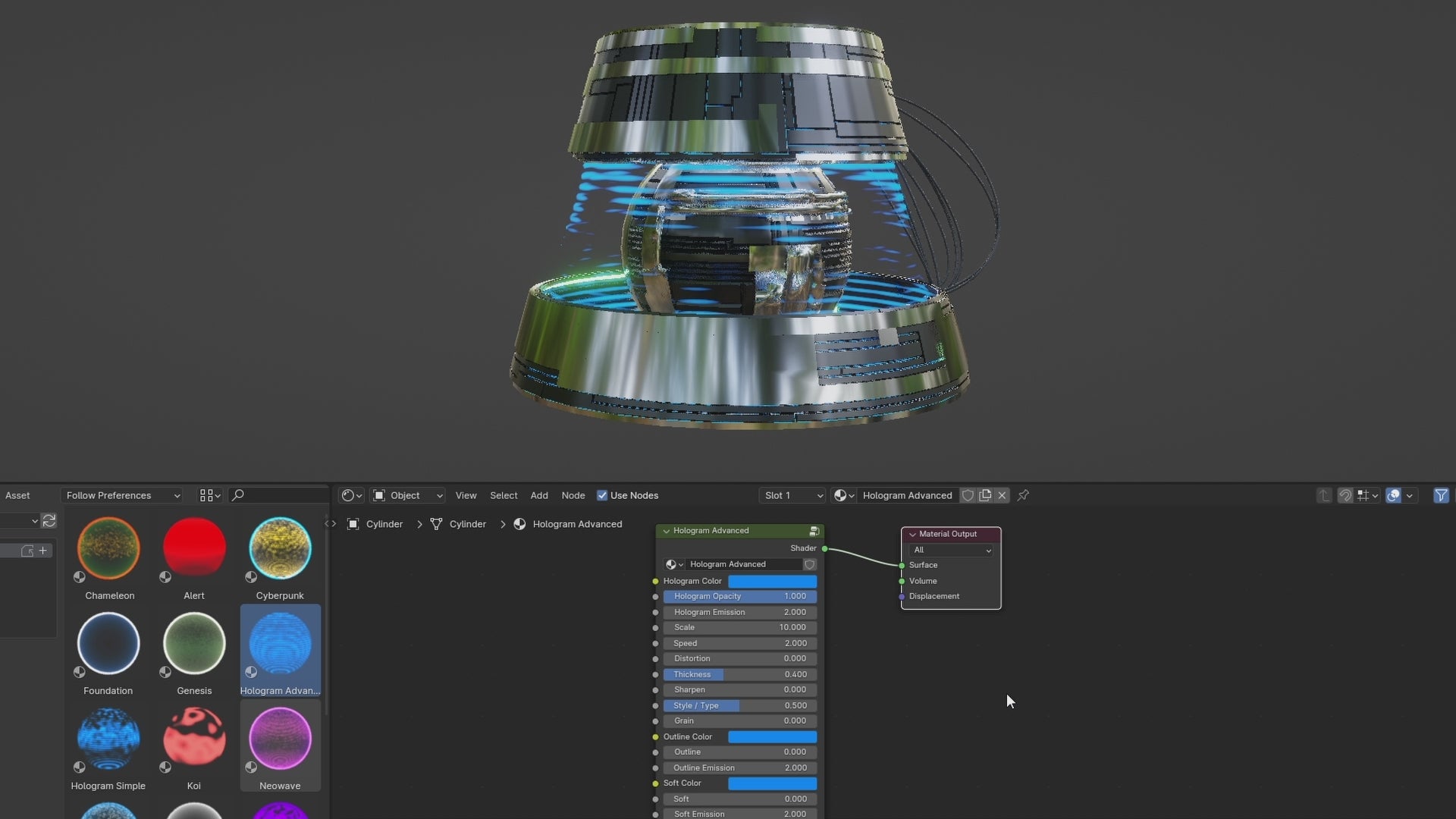Click the Hologram Advanced material name field
Image resolution: width=1456 pixels, height=819 pixels.
coord(907,495)
